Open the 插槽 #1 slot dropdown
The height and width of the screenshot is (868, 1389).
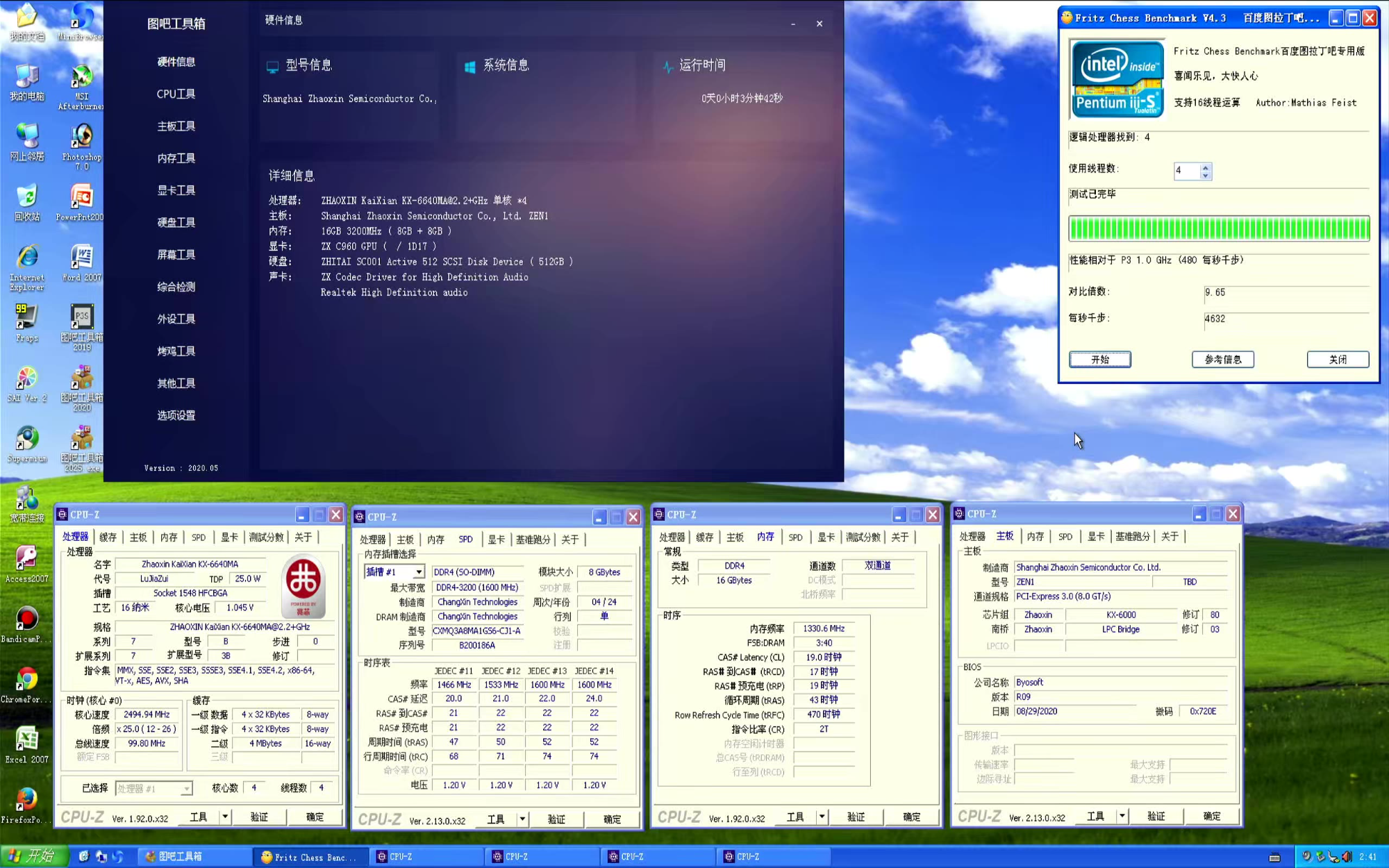click(418, 572)
